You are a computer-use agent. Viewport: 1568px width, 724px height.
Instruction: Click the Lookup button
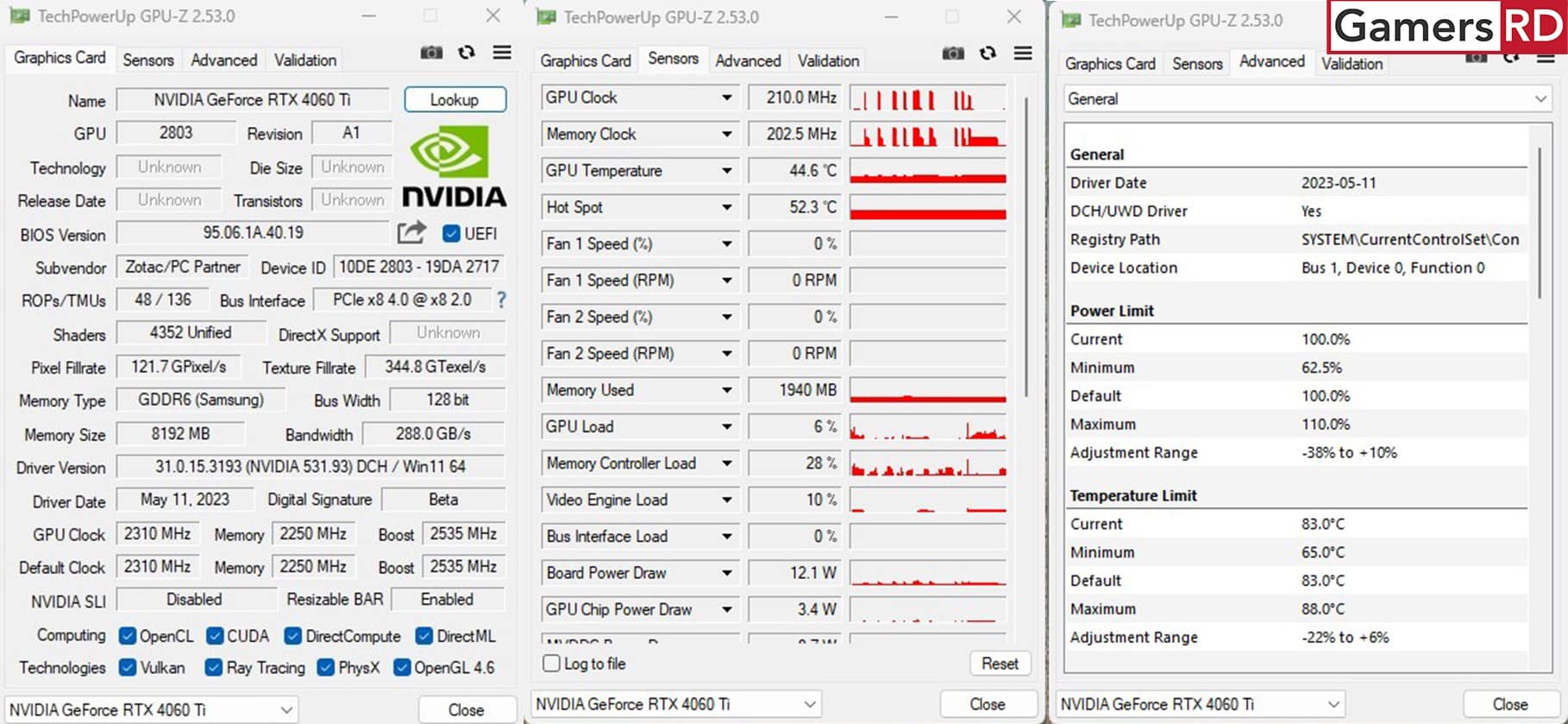455,99
